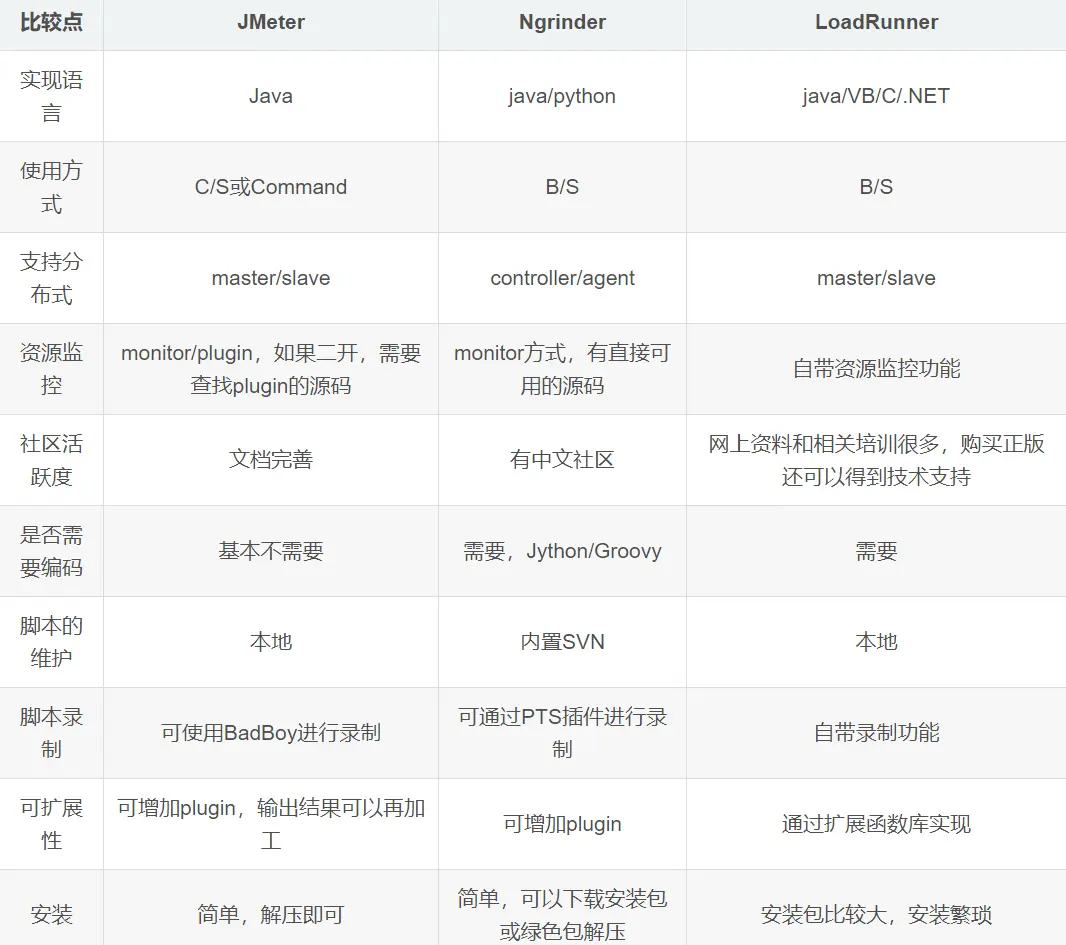Select the 支持分布式 row label

[x=51, y=278]
